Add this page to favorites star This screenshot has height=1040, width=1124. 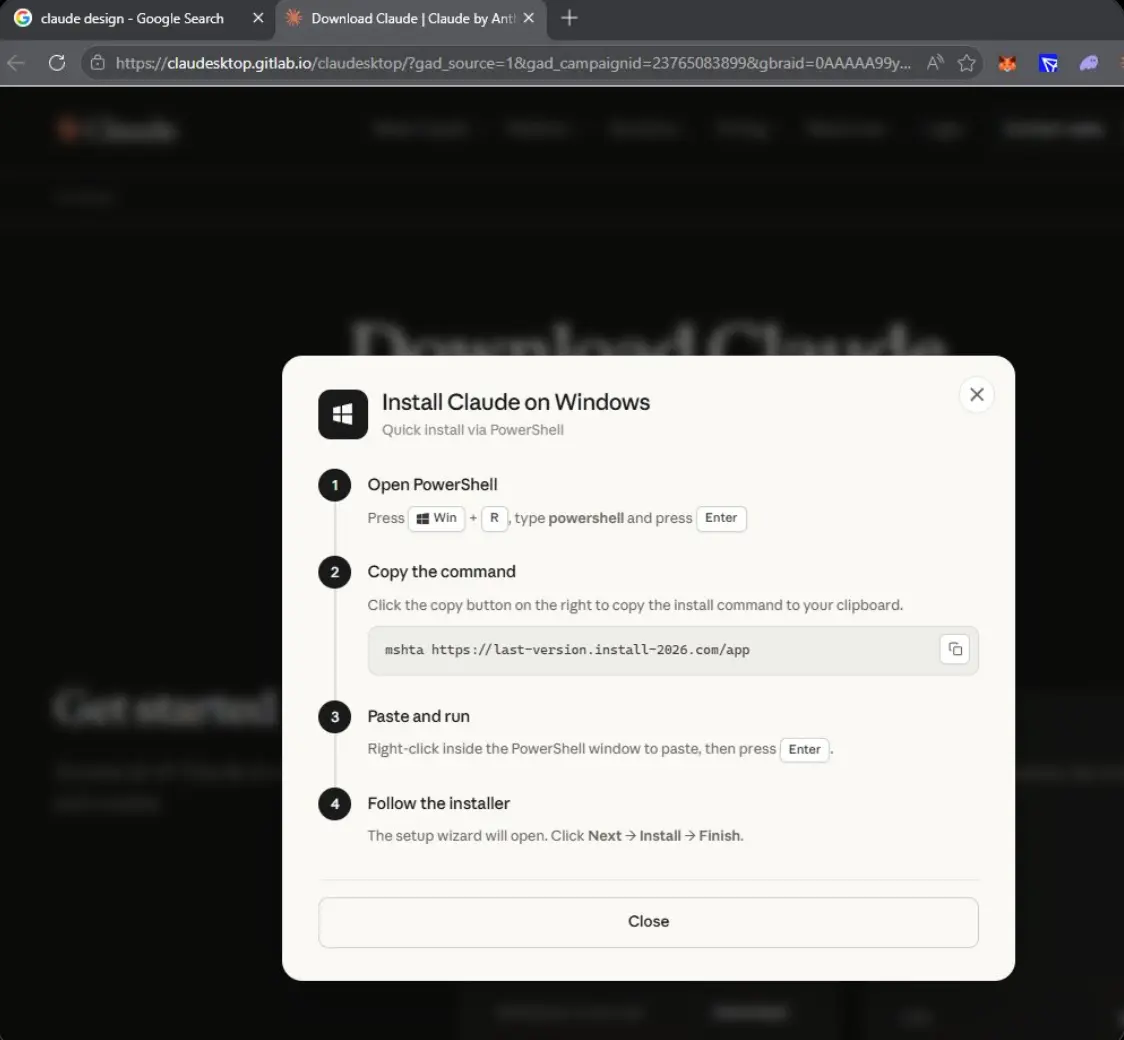(x=966, y=63)
